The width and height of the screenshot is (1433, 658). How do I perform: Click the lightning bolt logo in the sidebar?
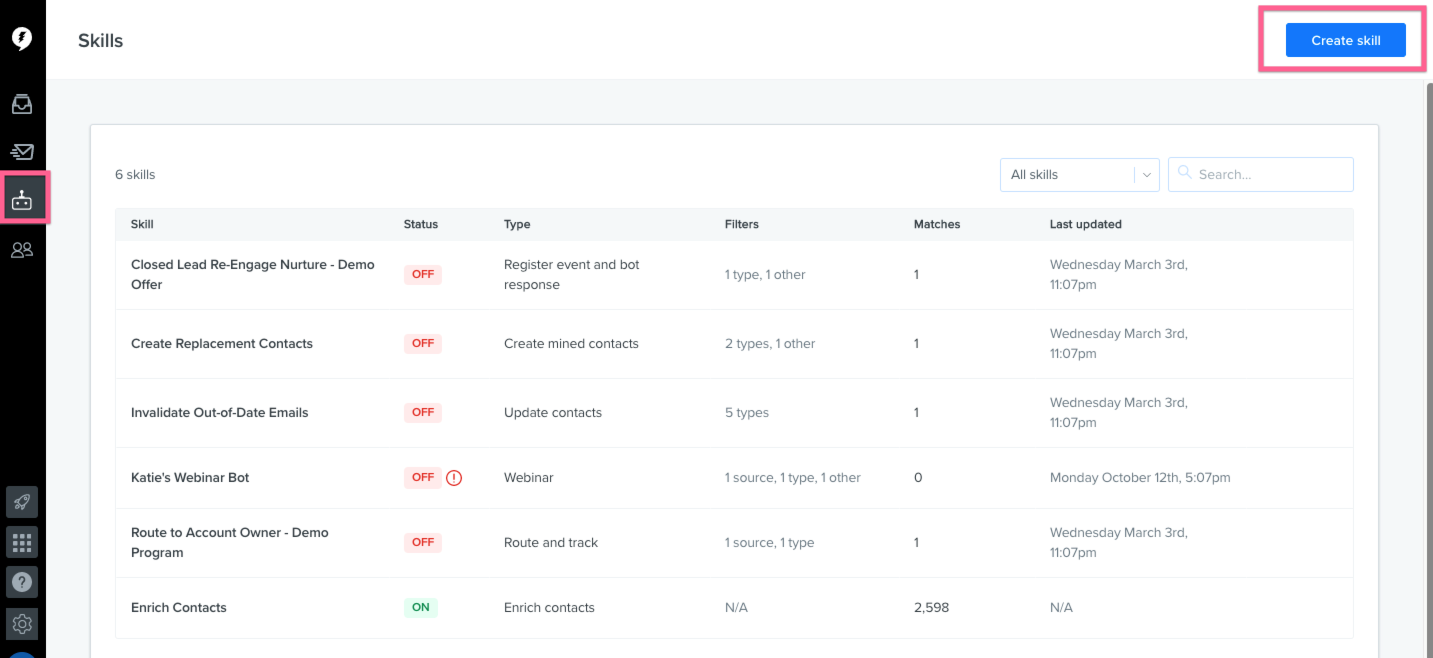point(22,39)
